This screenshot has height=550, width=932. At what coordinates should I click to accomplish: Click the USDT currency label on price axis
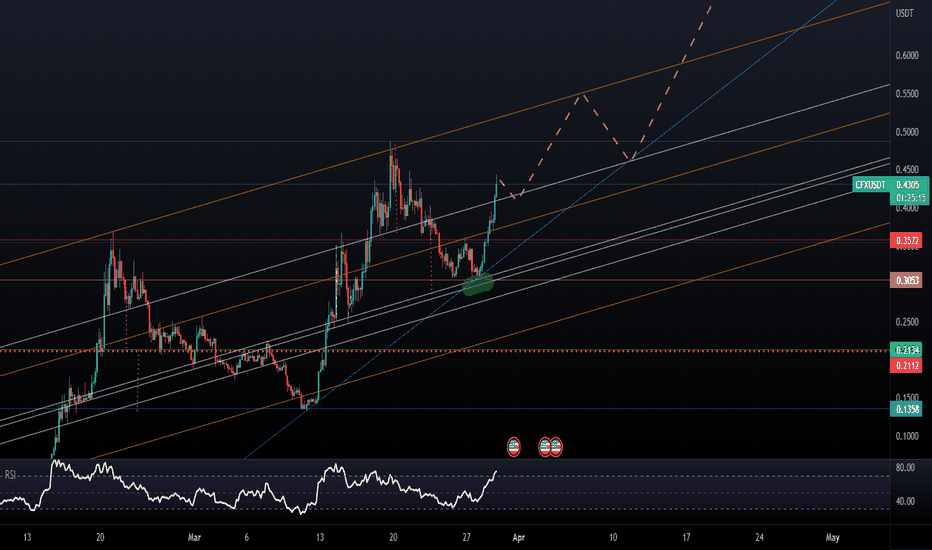pos(905,13)
